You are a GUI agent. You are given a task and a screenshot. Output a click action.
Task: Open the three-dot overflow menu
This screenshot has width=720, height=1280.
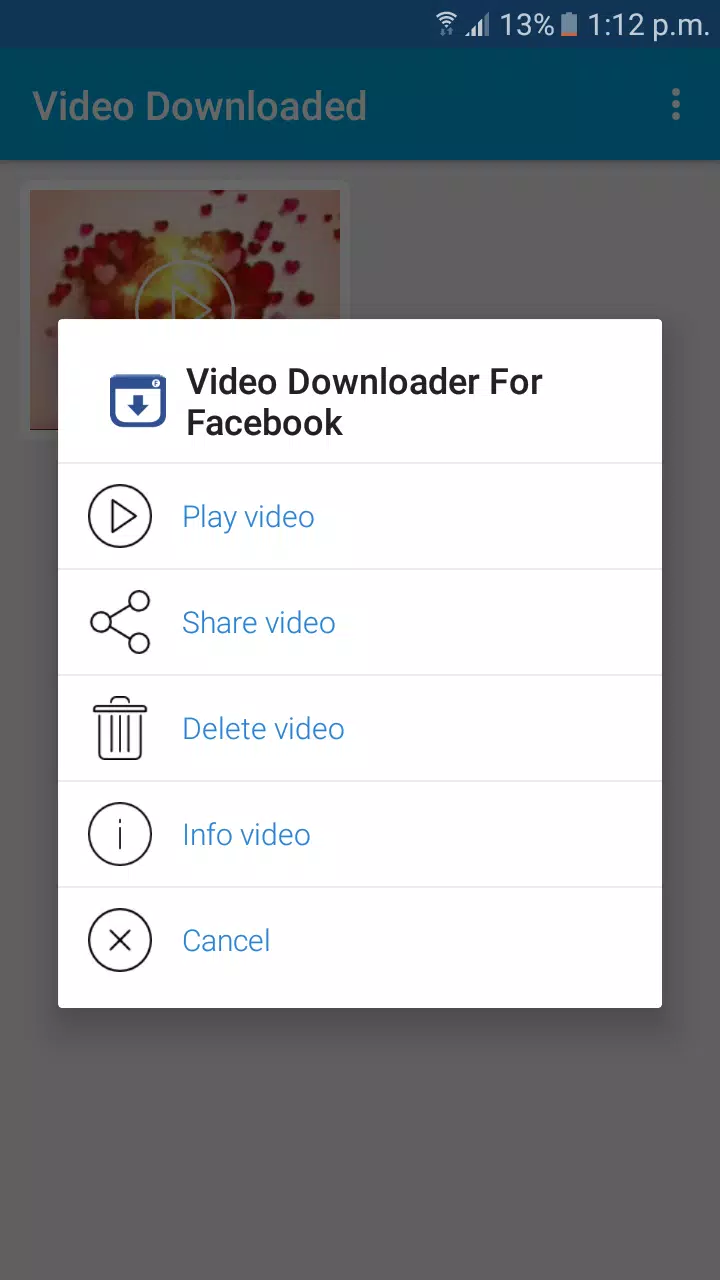tap(676, 104)
